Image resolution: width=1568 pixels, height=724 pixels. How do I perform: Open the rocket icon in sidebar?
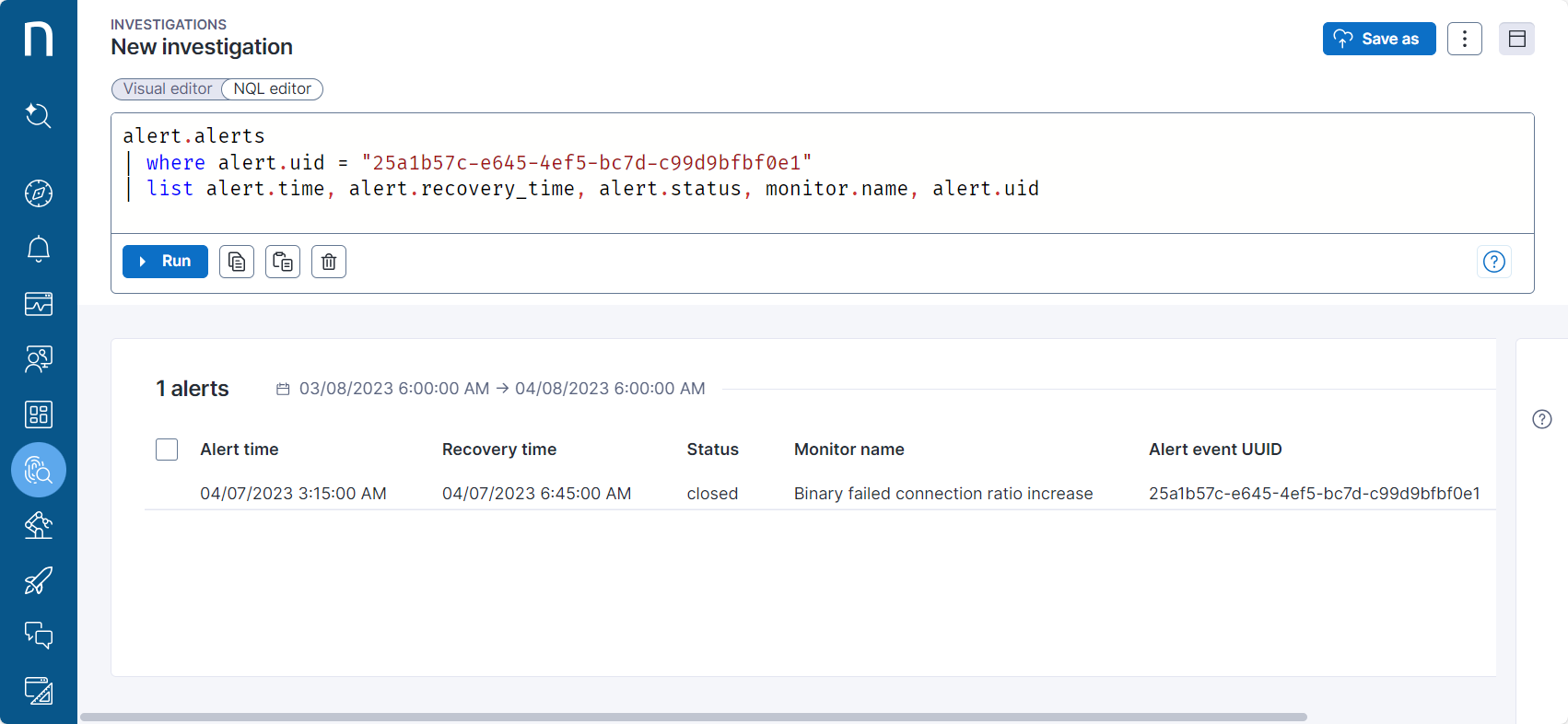point(38,580)
